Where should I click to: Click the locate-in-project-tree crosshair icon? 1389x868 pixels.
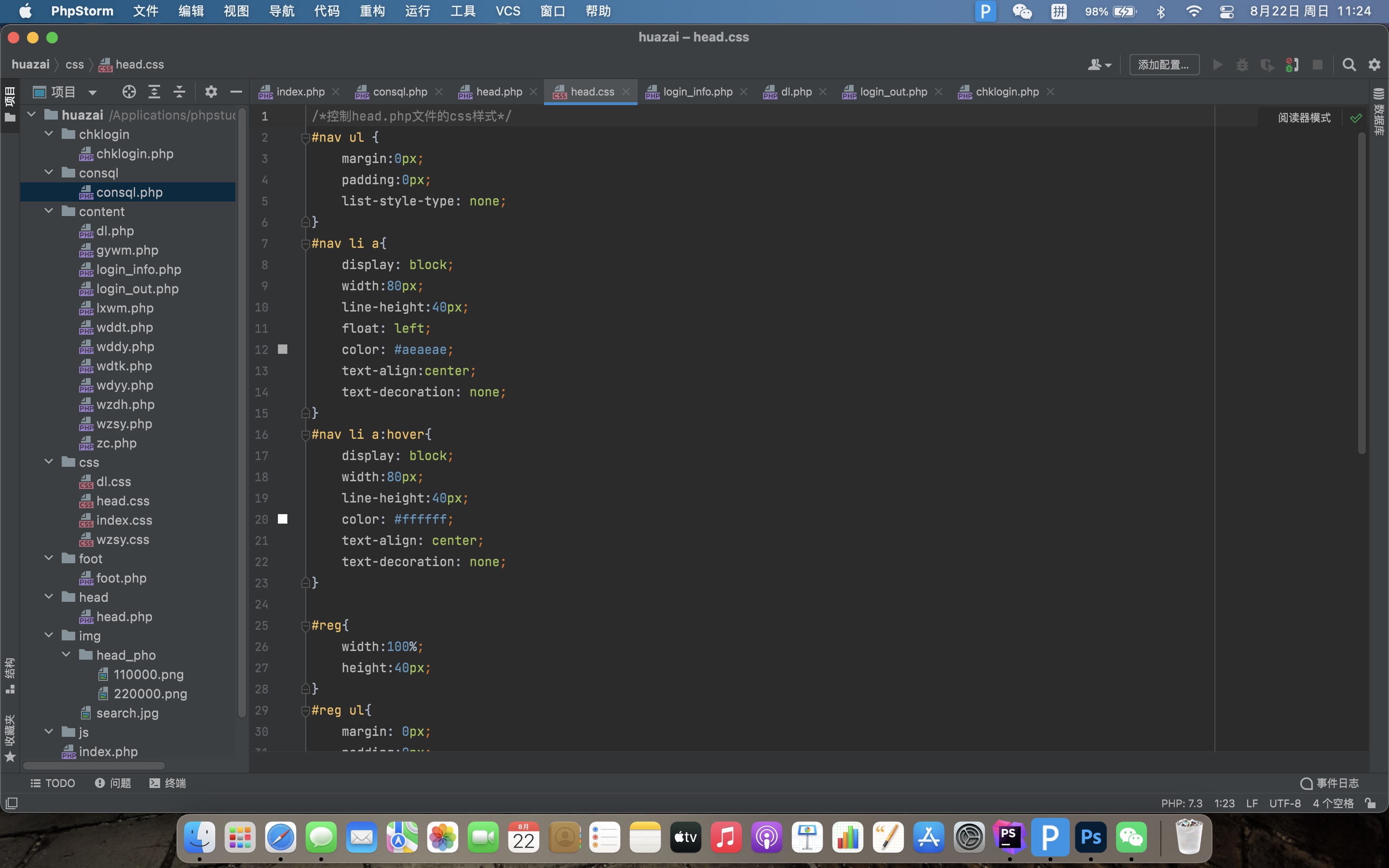coord(129,92)
